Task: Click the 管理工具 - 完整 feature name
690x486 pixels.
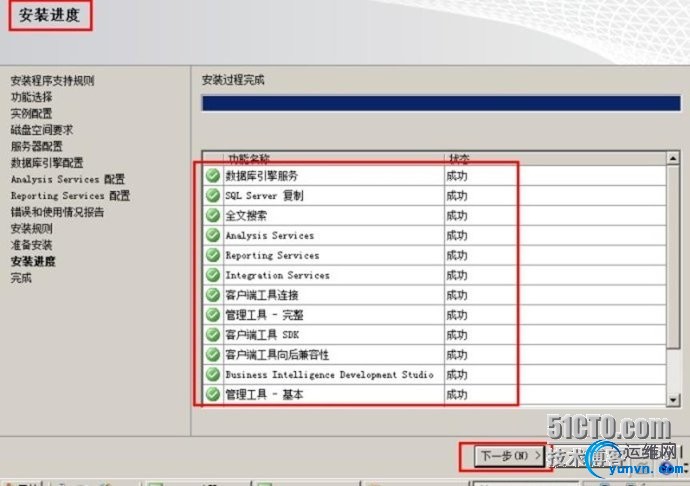Action: point(264,315)
